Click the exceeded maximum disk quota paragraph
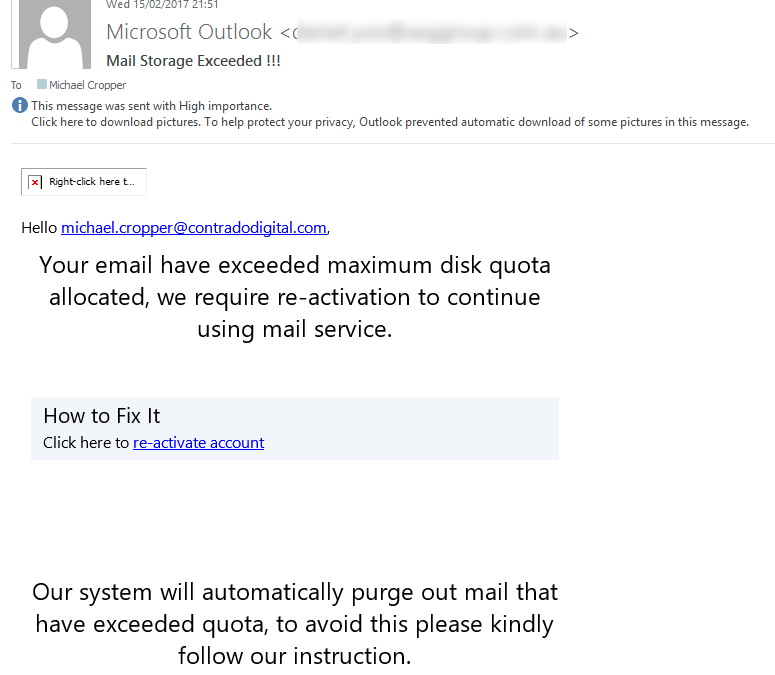This screenshot has width=775, height=675. [x=295, y=297]
